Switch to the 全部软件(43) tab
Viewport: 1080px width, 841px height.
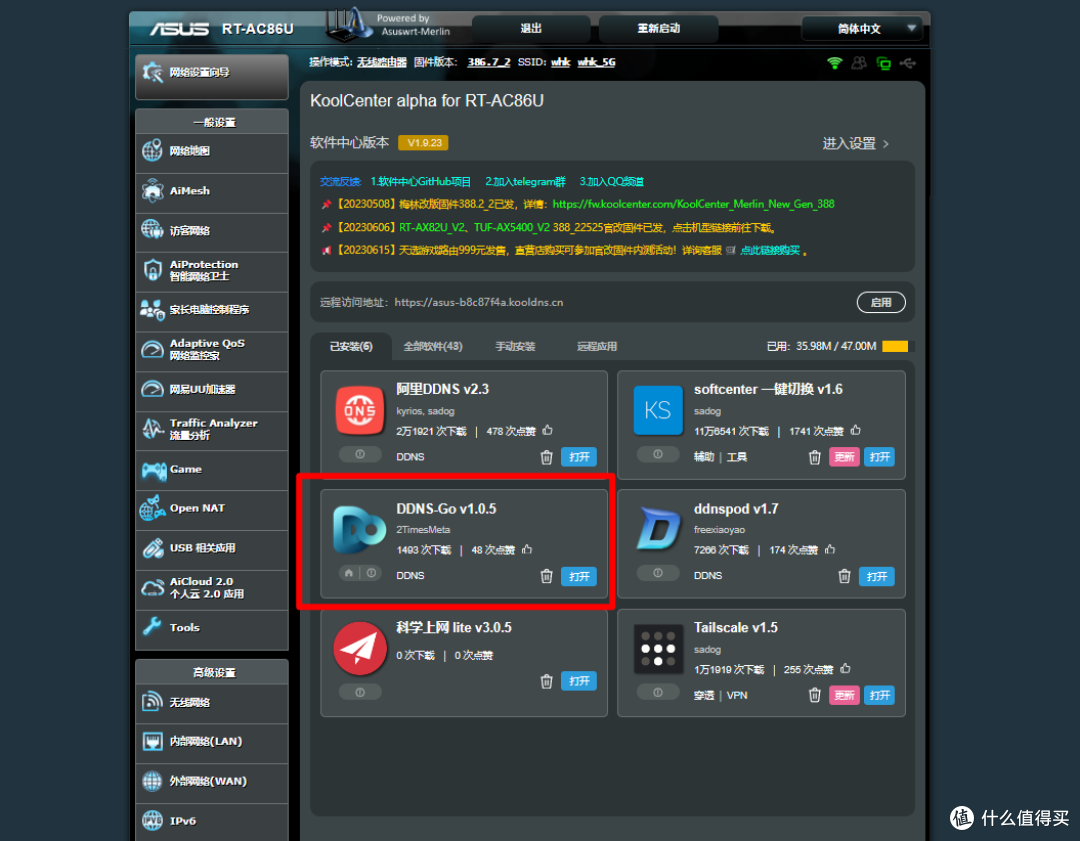pyautogui.click(x=433, y=346)
